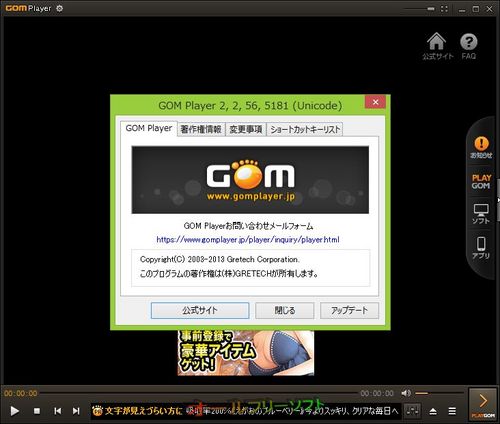Adjust the window transparency slider in title bar

point(419,9)
